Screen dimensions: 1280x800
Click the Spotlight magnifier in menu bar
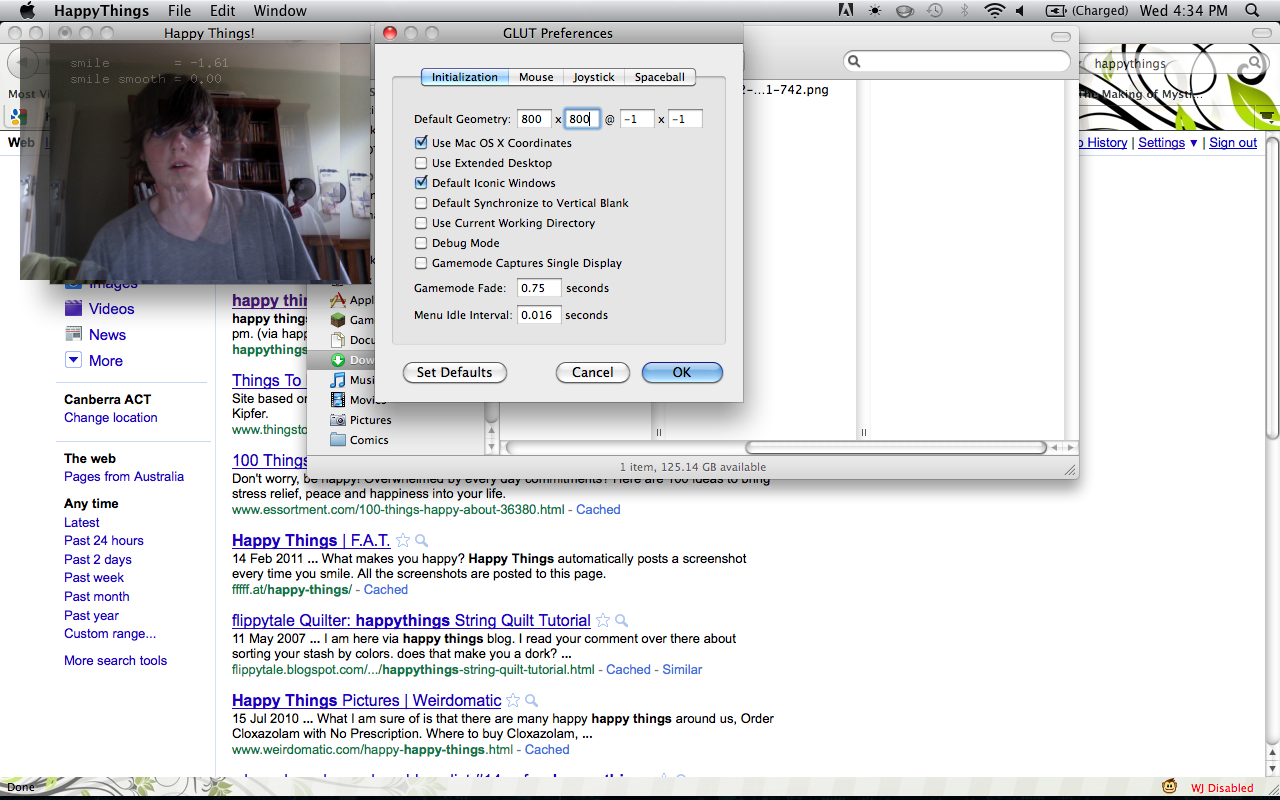pyautogui.click(x=1252, y=11)
